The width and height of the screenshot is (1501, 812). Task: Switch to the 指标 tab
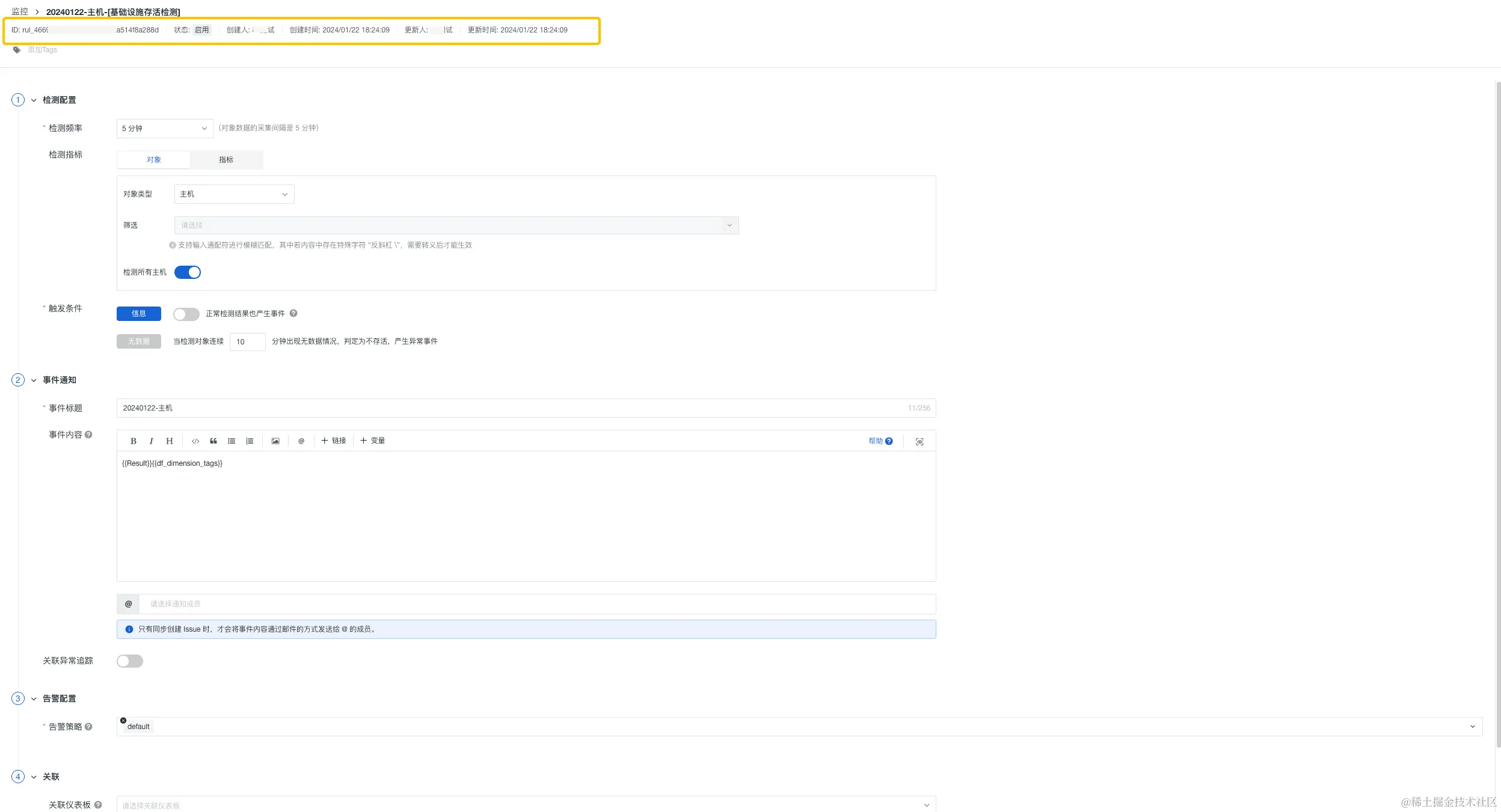point(226,160)
